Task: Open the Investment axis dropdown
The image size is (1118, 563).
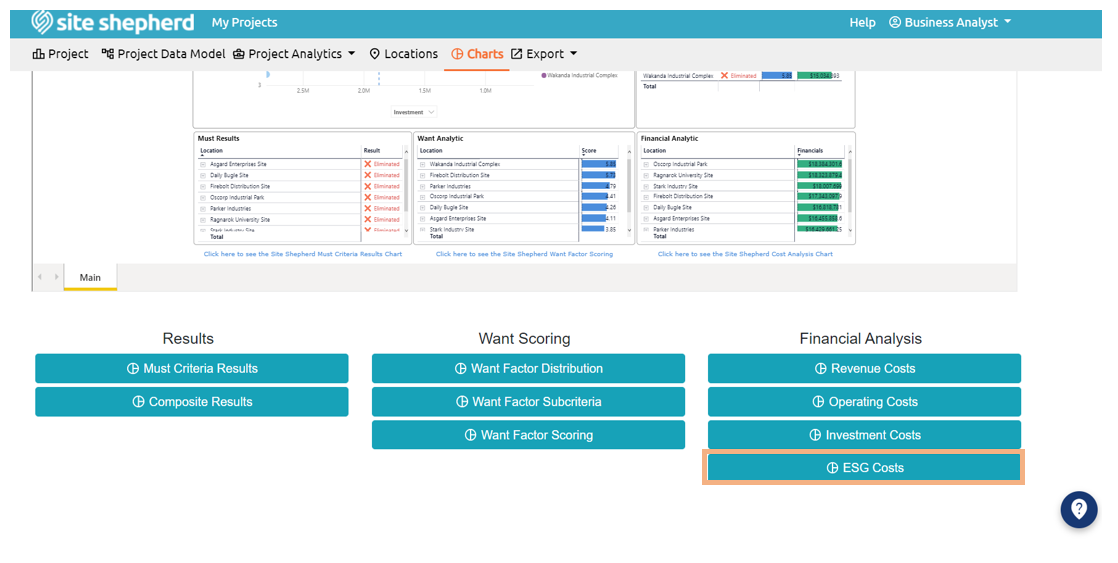Action: pos(414,112)
